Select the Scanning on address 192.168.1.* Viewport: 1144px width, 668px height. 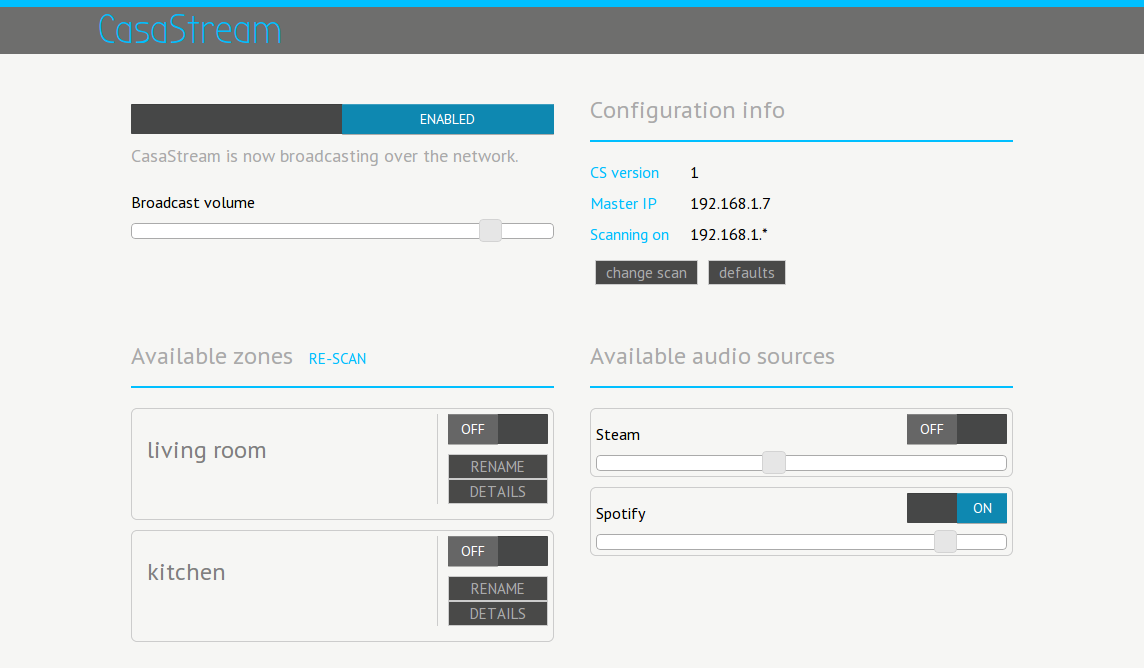(x=730, y=234)
